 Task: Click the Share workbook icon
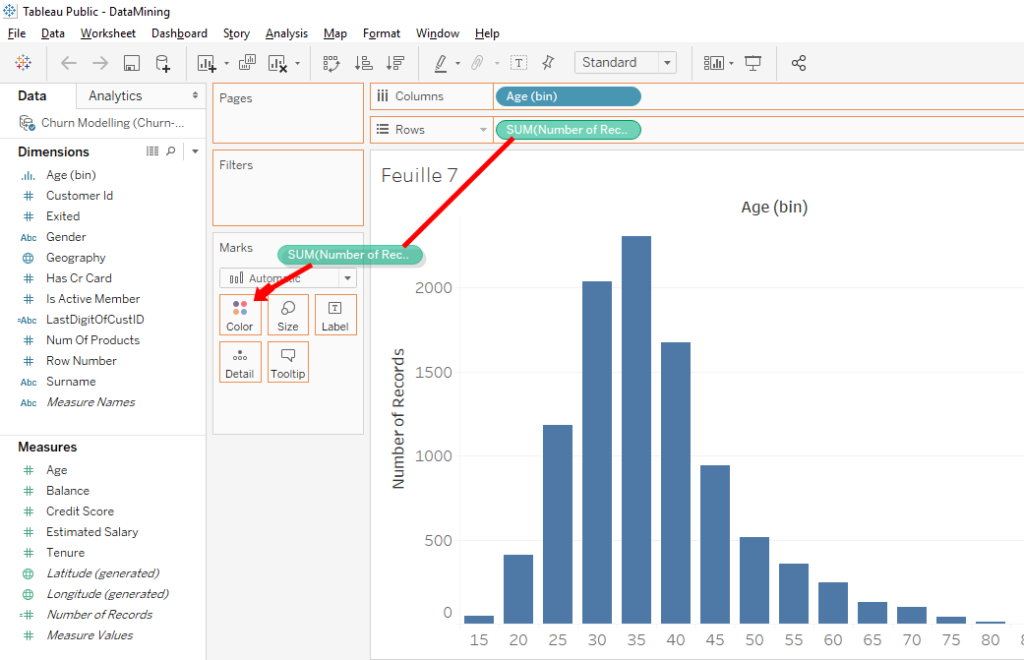(798, 62)
